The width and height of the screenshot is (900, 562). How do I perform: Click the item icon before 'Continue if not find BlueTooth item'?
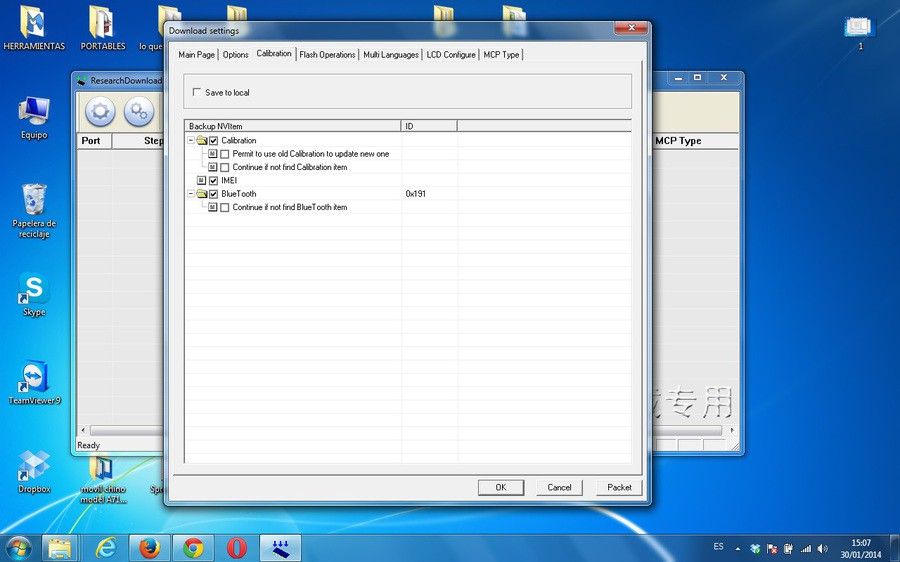click(x=212, y=207)
